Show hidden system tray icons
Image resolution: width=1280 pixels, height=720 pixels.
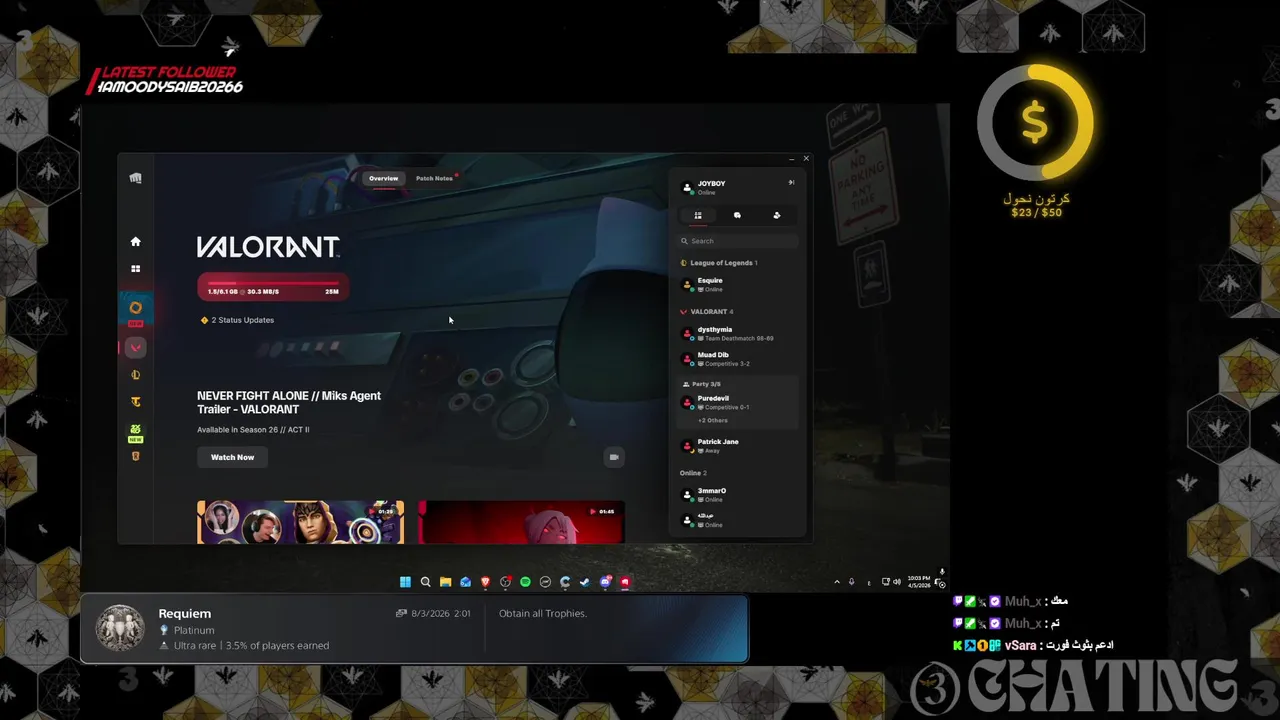point(837,582)
